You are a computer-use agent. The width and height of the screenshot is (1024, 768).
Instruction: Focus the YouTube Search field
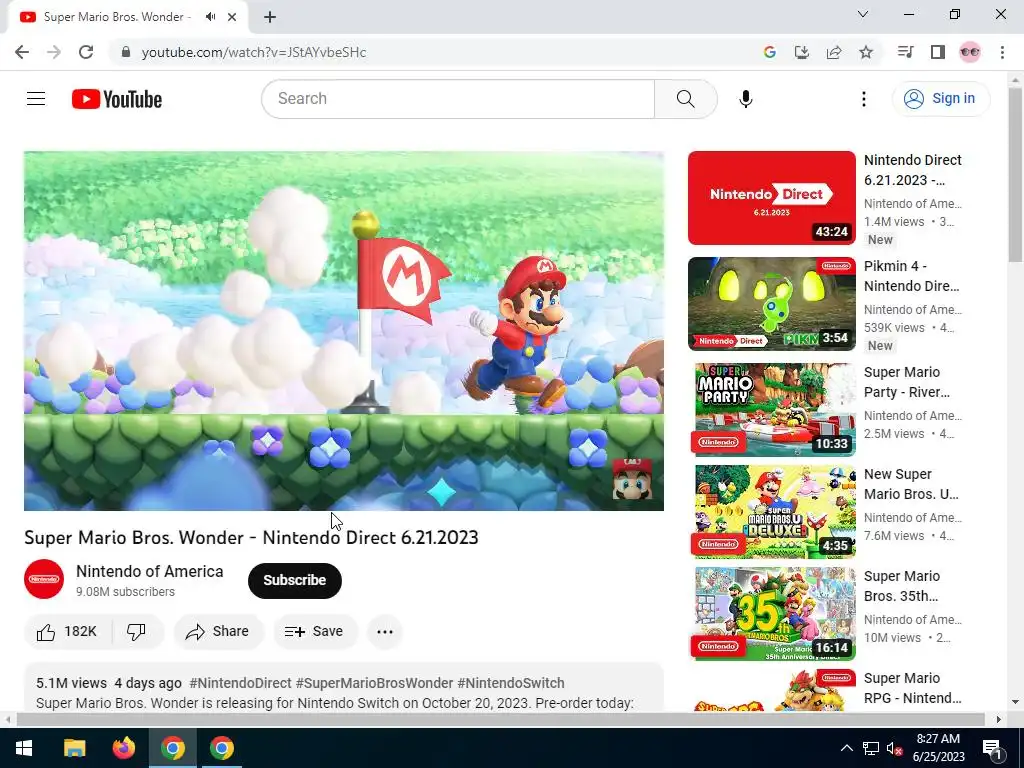point(458,99)
